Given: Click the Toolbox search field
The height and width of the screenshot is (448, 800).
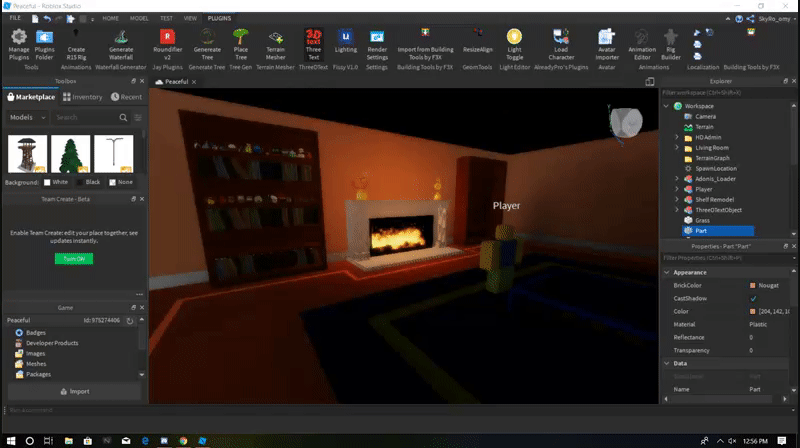Looking at the screenshot, I should pyautogui.click(x=85, y=117).
